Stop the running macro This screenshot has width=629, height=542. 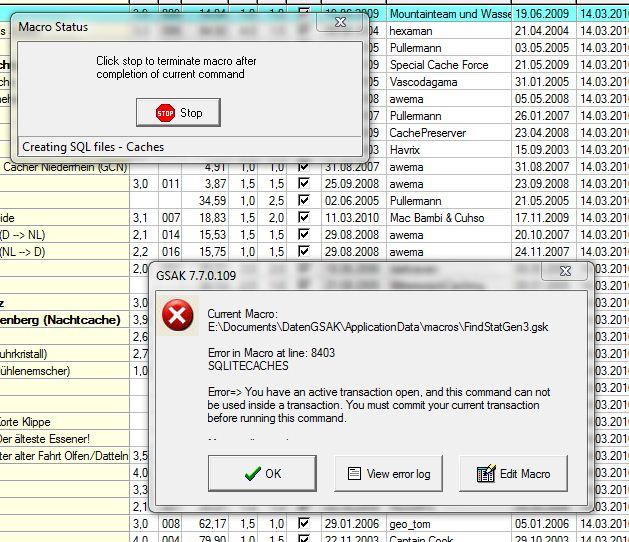point(179,113)
